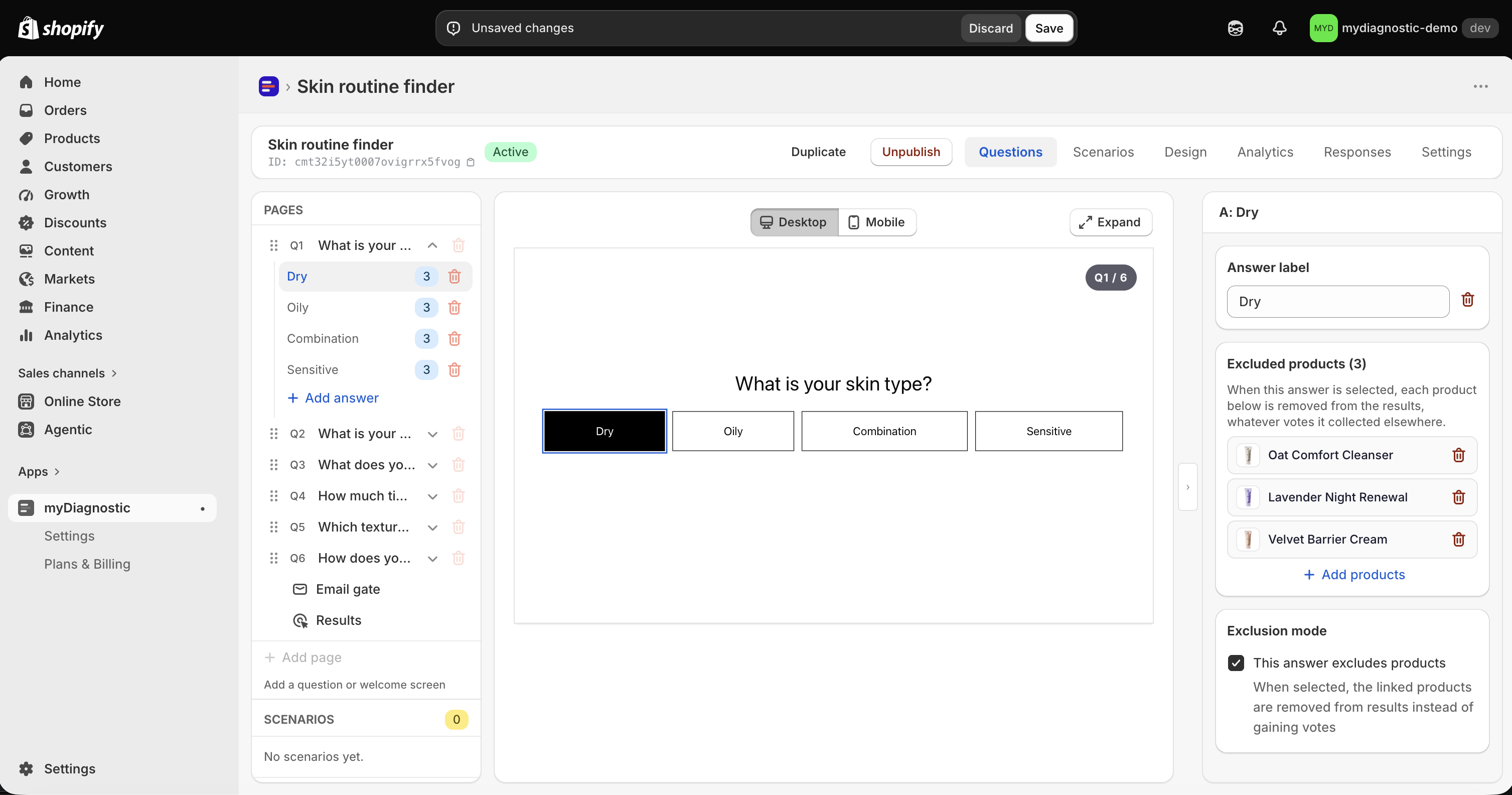1512x795 pixels.
Task: Open the Design tab
Action: tap(1185, 152)
